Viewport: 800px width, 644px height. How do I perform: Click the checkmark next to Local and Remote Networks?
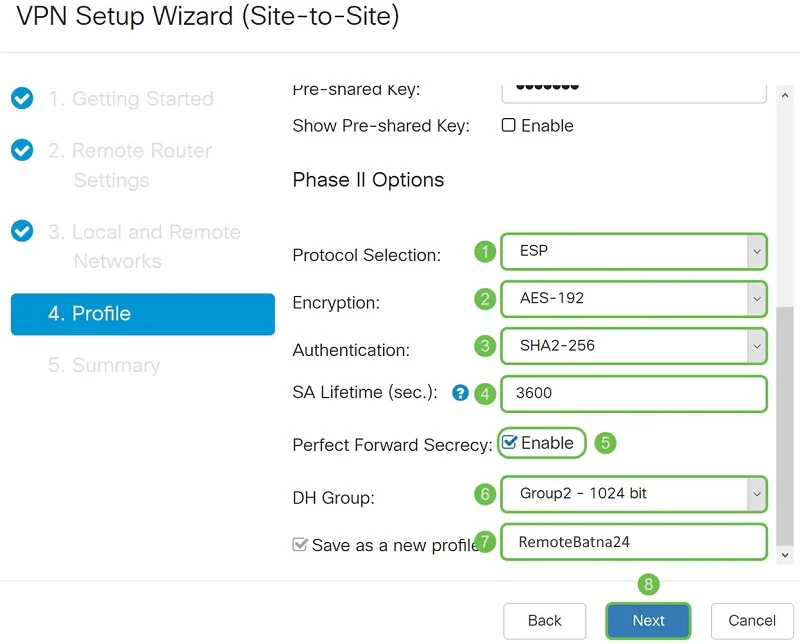pyautogui.click(x=22, y=232)
